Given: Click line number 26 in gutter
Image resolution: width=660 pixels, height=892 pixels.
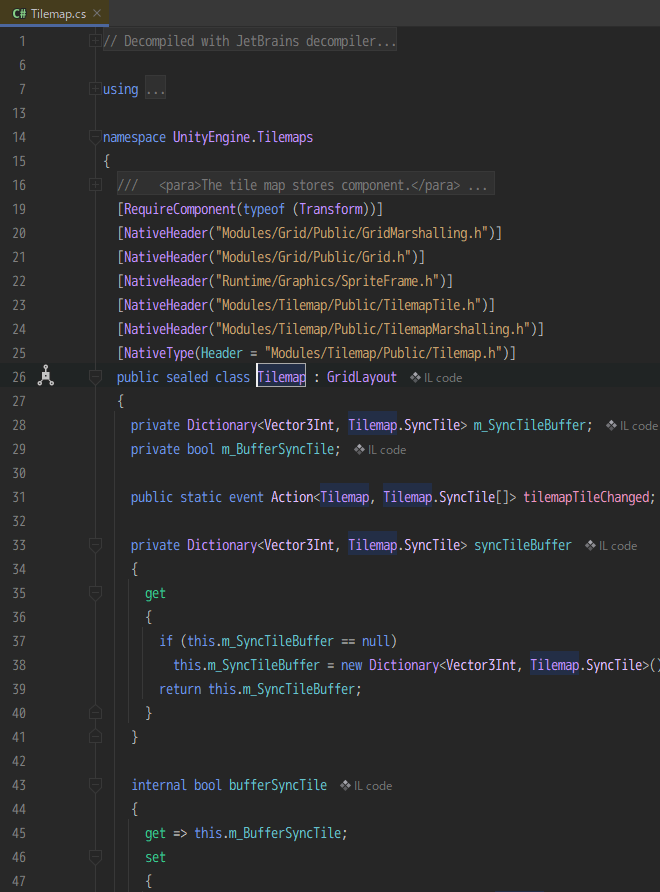Looking at the screenshot, I should (x=19, y=377).
